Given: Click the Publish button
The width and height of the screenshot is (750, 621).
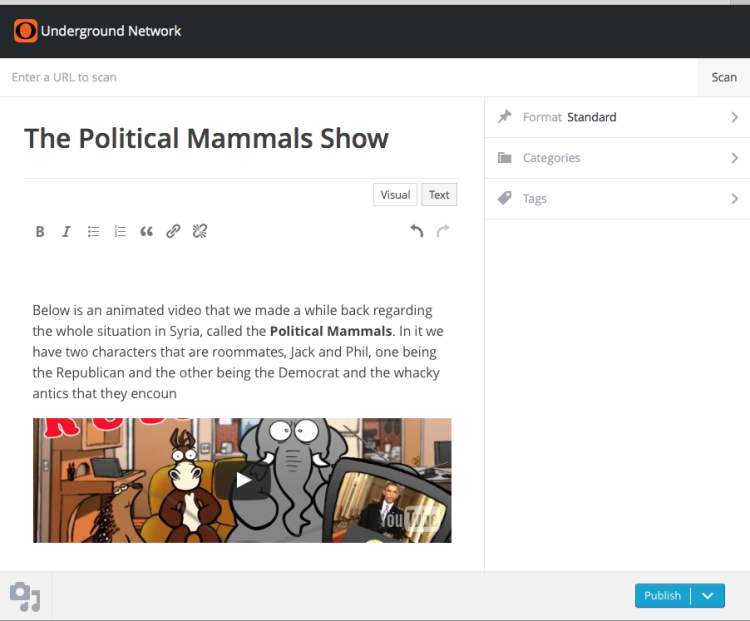Looking at the screenshot, I should pyautogui.click(x=662, y=596).
